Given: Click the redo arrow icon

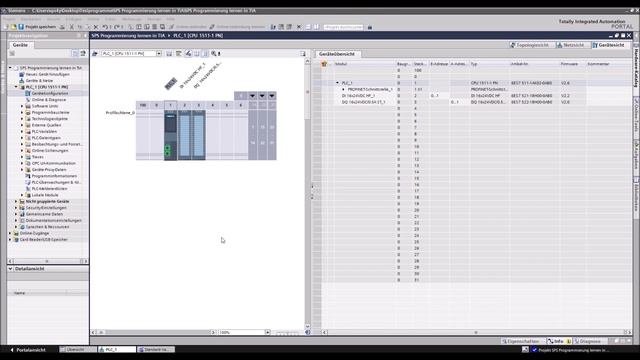Looking at the screenshot, I should (x=117, y=27).
